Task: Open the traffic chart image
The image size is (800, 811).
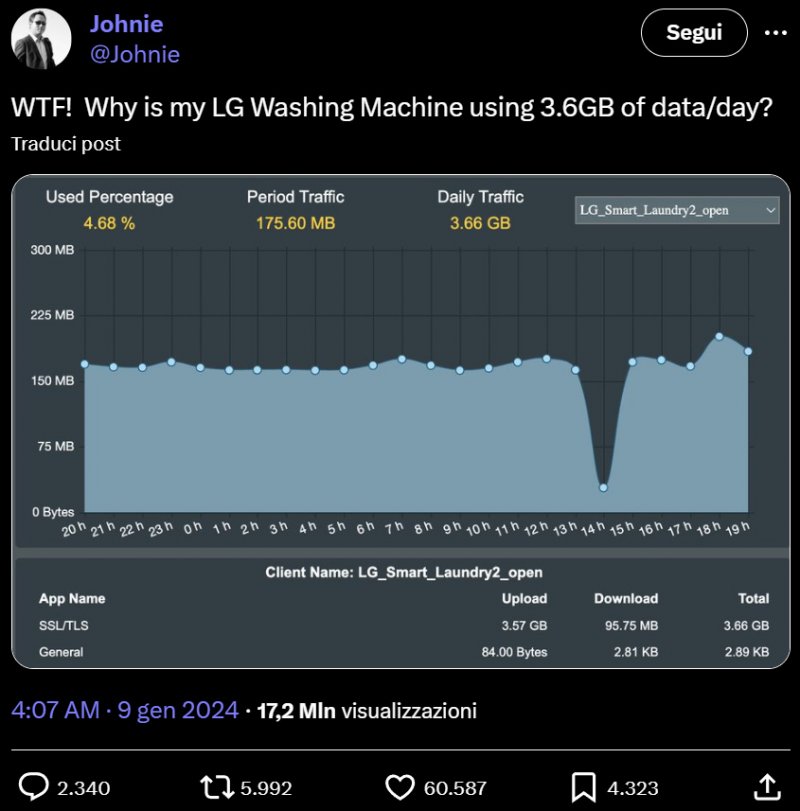Action: (x=400, y=420)
